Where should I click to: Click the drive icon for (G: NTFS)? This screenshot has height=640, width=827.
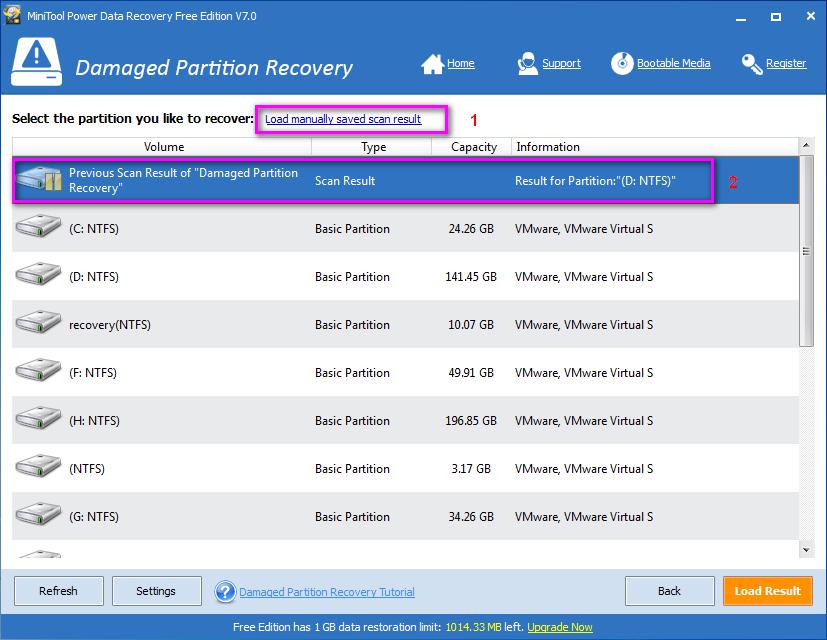pos(38,515)
